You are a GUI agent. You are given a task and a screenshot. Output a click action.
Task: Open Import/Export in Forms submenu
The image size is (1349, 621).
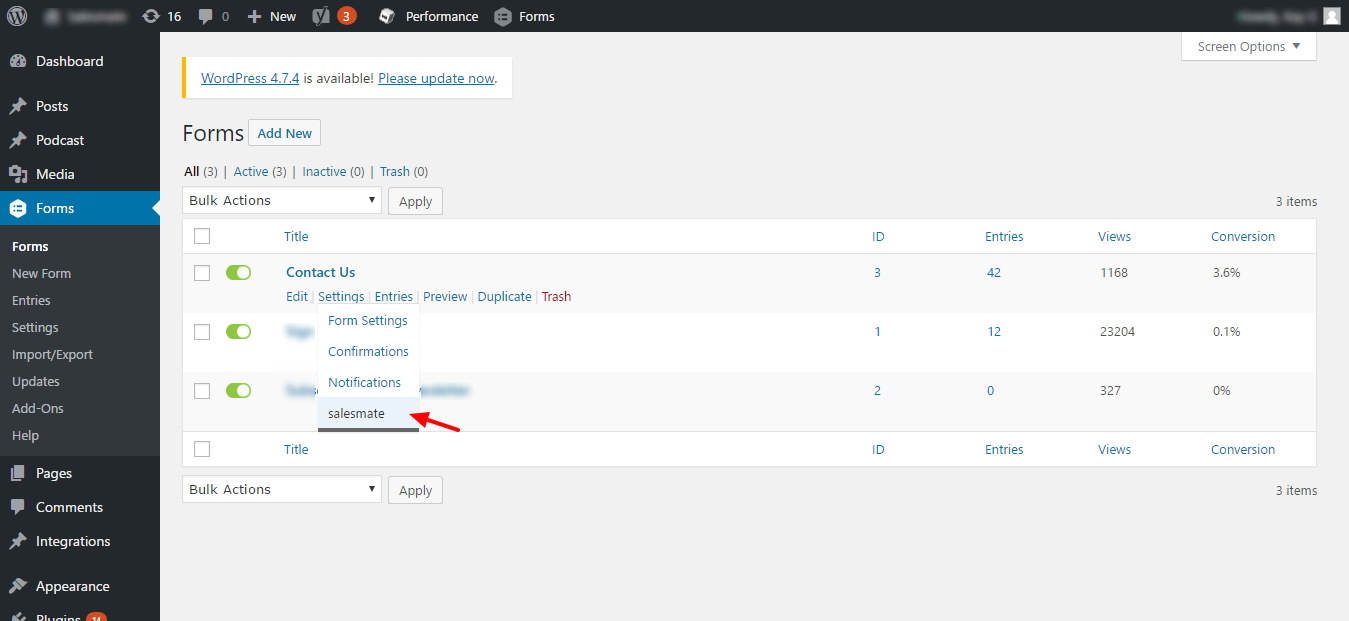(x=52, y=354)
